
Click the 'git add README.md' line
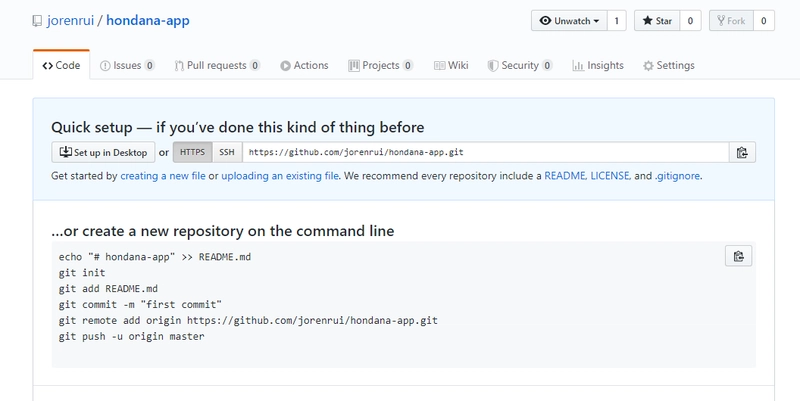(x=108, y=288)
